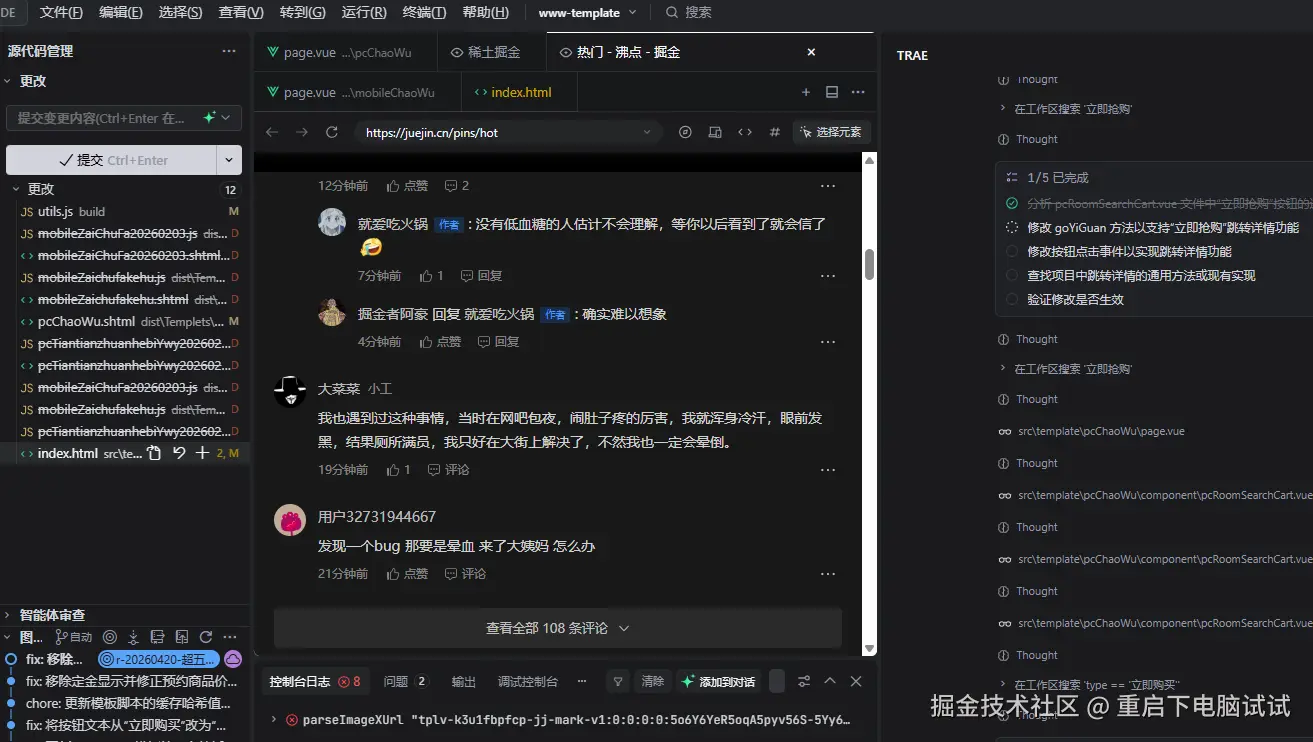Click 查看全部 108 条评论 button
Viewport: 1313px width, 742px height.
(556, 628)
